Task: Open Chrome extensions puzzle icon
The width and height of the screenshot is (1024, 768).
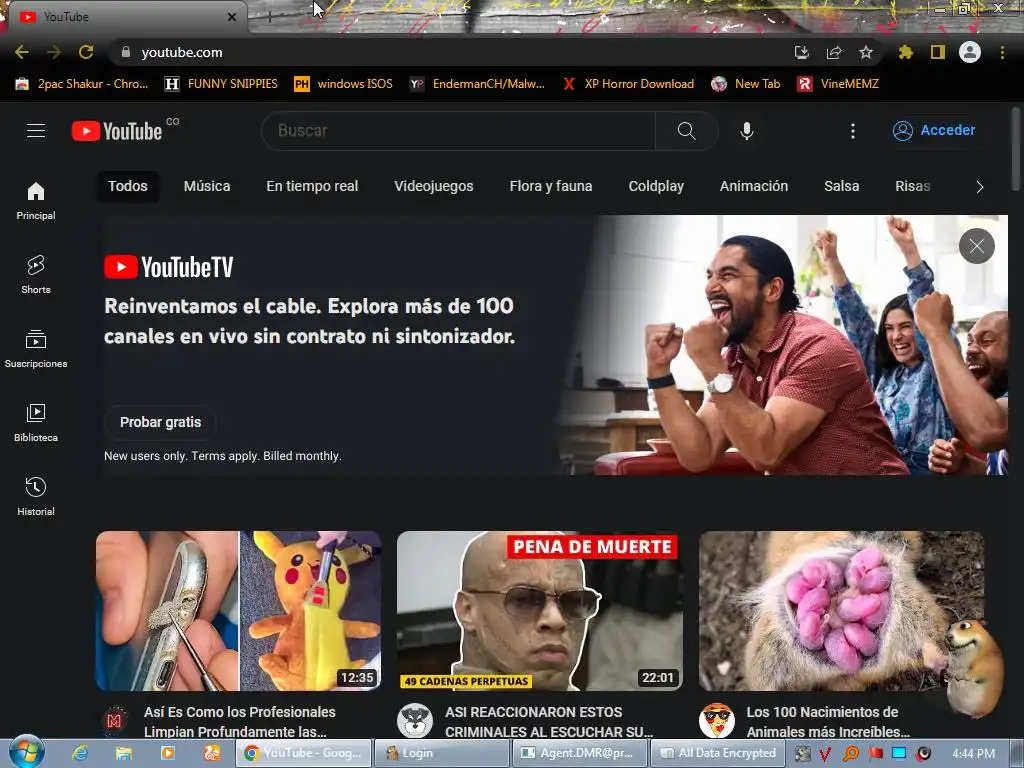Action: coord(906,52)
